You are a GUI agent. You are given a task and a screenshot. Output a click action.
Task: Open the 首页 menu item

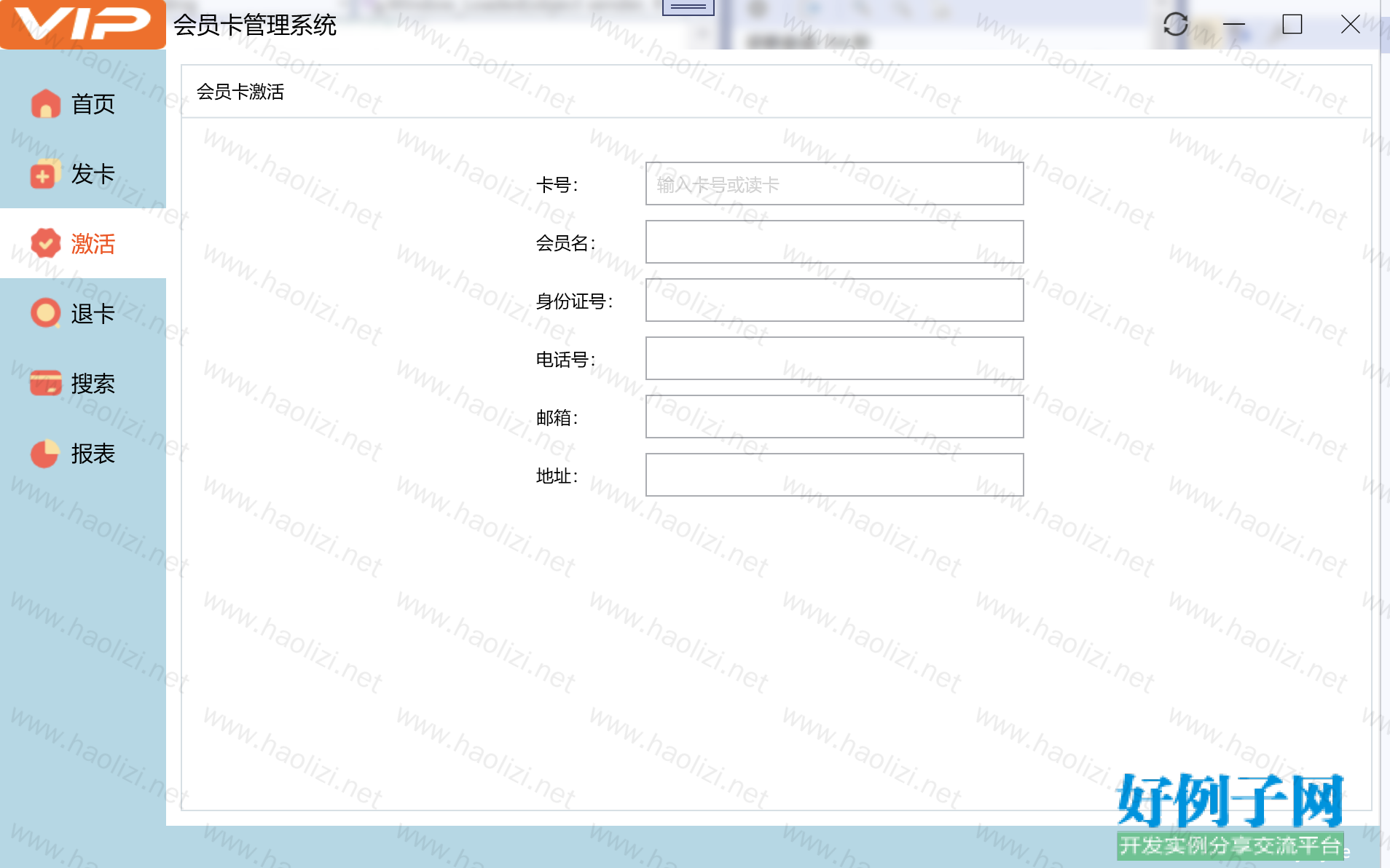[83, 103]
